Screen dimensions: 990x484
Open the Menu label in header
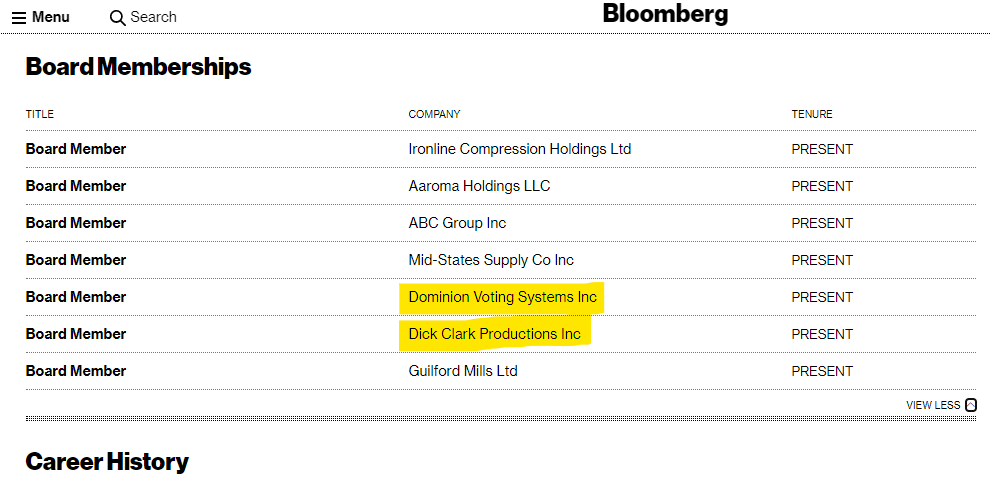coord(51,17)
